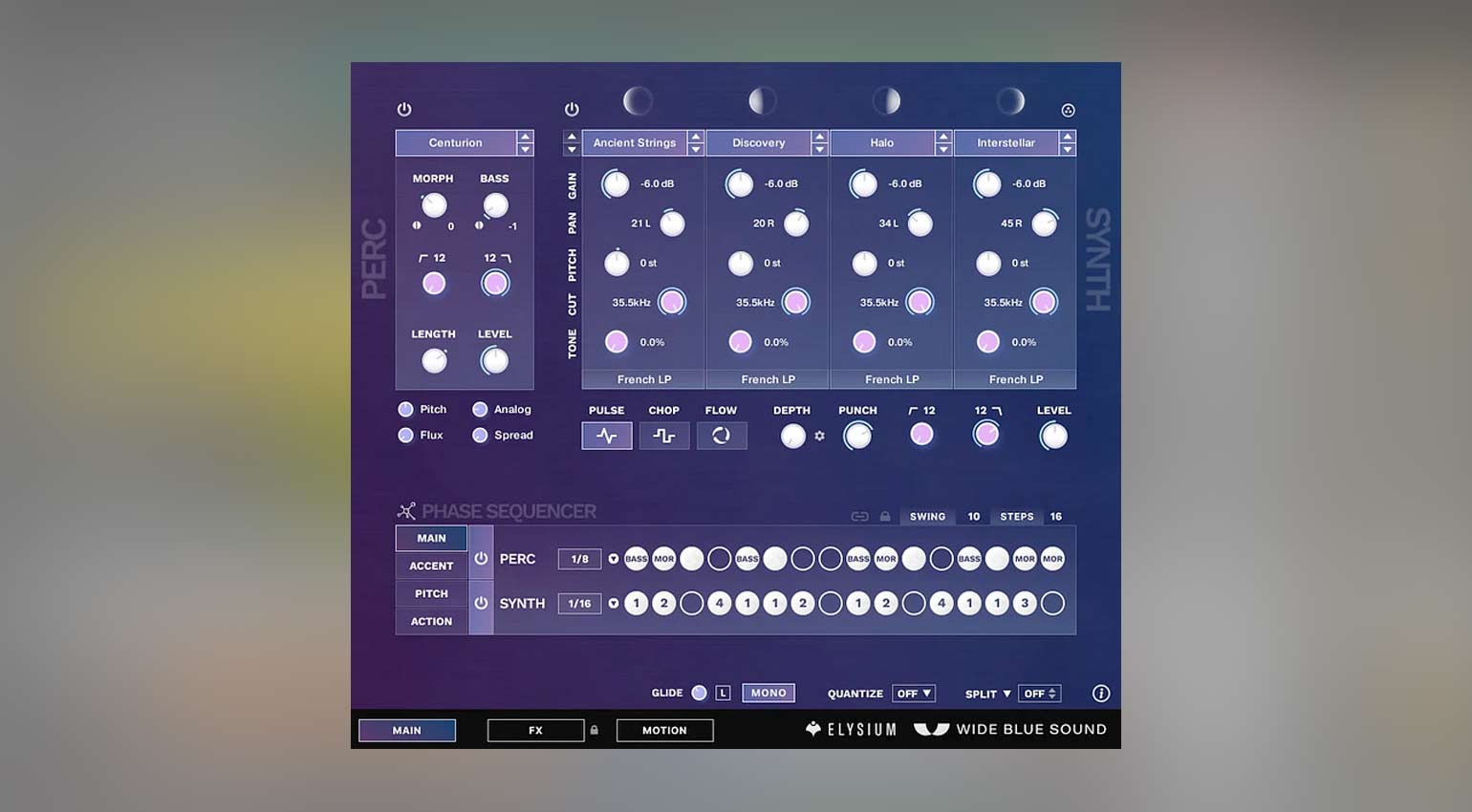The width and height of the screenshot is (1472, 812).
Task: Select the PITCH sequencer tab
Action: pyautogui.click(x=431, y=593)
